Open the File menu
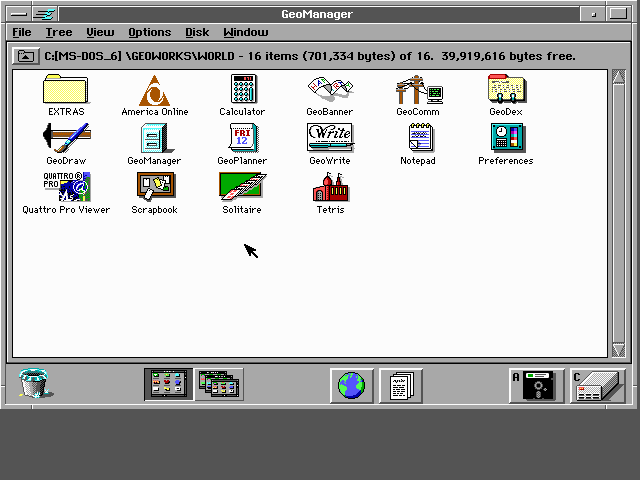This screenshot has width=640, height=480. (22, 32)
